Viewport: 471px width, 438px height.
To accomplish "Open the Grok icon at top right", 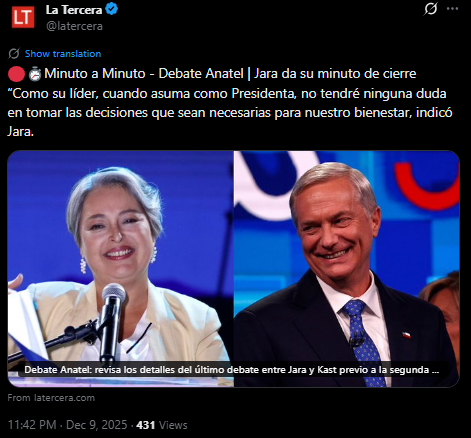I will pyautogui.click(x=430, y=9).
